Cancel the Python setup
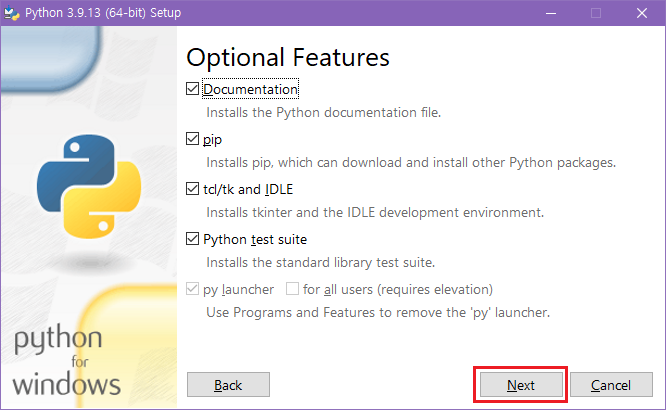The width and height of the screenshot is (666, 410). tap(611, 385)
